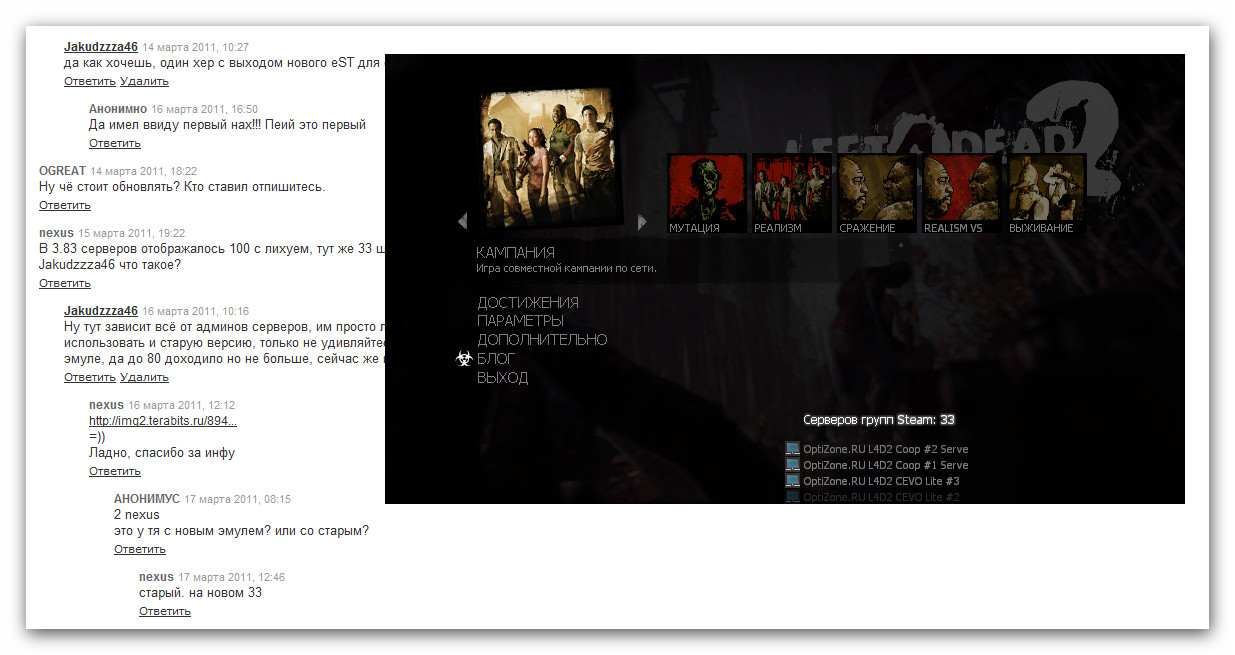Click the left arrow beside the campaign picture
This screenshot has width=1235, height=655.
[x=462, y=221]
